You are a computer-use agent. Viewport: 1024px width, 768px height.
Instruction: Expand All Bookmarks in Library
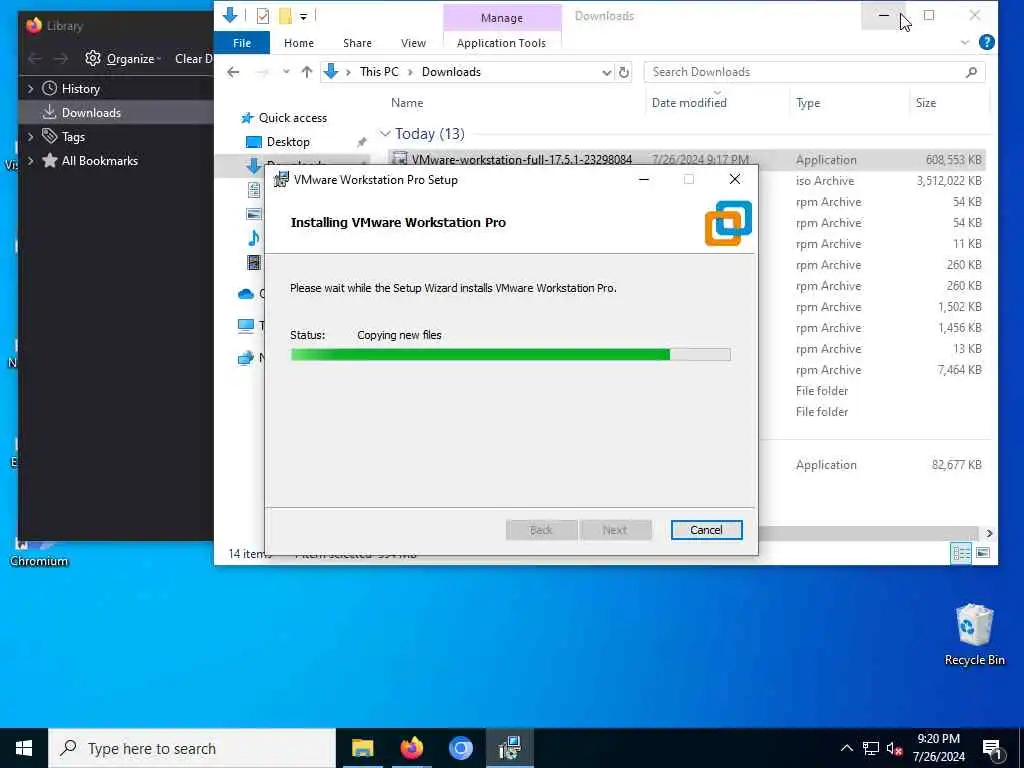point(30,161)
